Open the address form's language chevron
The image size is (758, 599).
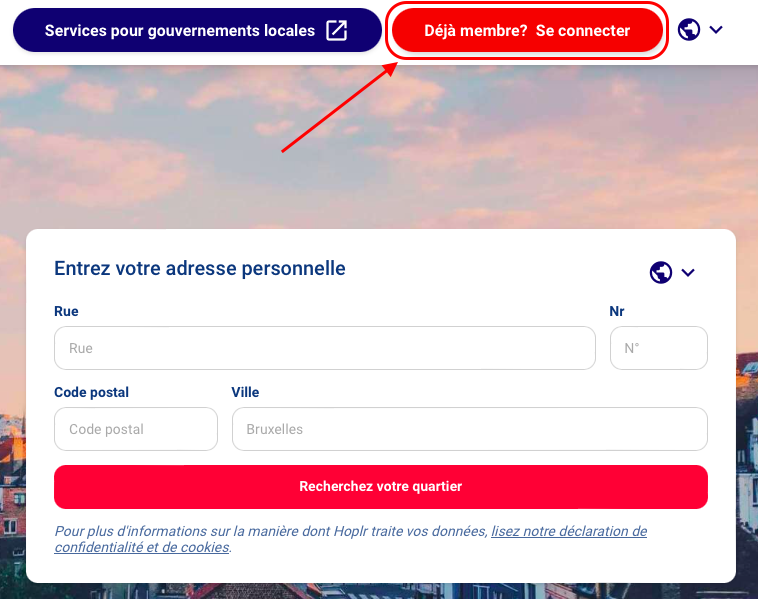pos(688,272)
